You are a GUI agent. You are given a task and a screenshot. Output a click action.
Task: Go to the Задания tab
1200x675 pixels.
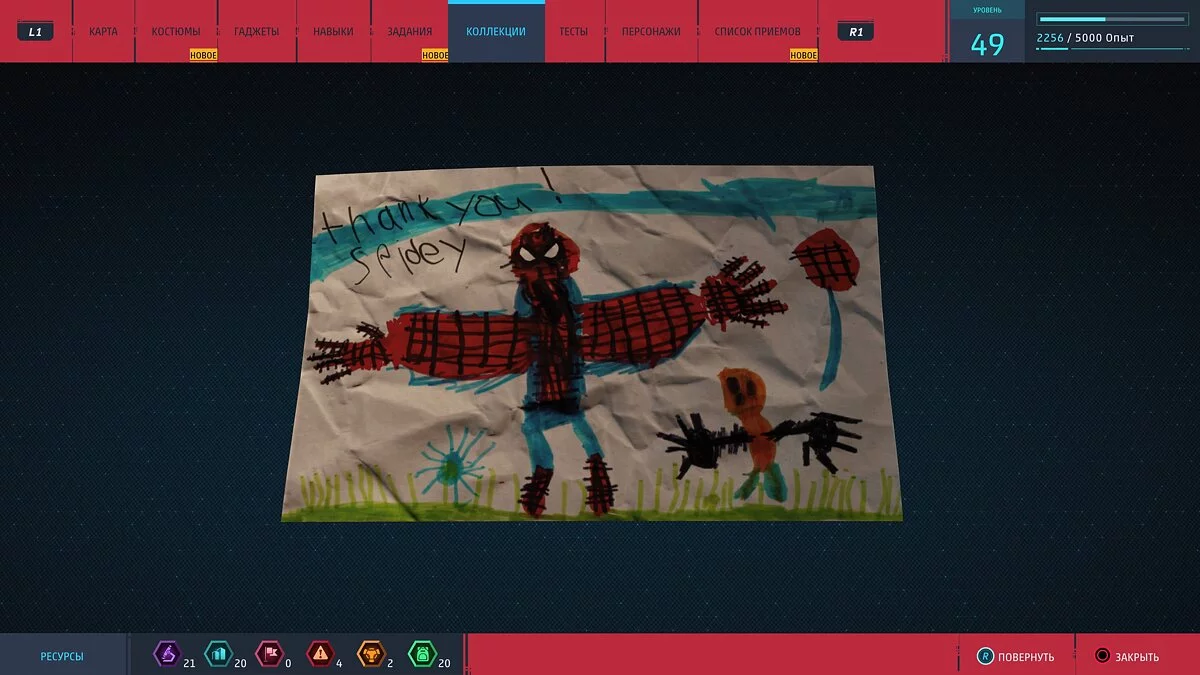pos(410,32)
